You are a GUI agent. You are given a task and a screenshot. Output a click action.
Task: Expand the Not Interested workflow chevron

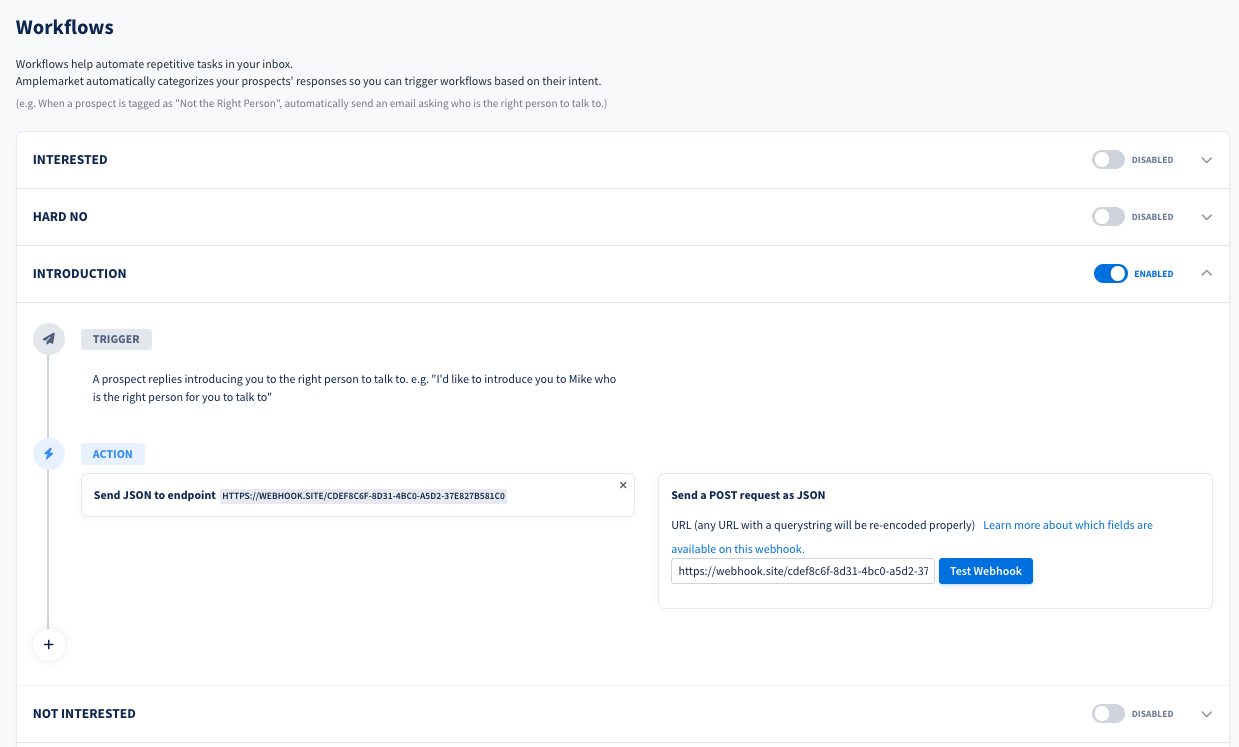point(1206,714)
